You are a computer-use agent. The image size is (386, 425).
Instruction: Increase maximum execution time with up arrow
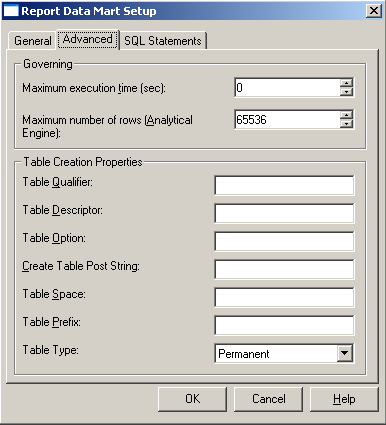pos(347,83)
